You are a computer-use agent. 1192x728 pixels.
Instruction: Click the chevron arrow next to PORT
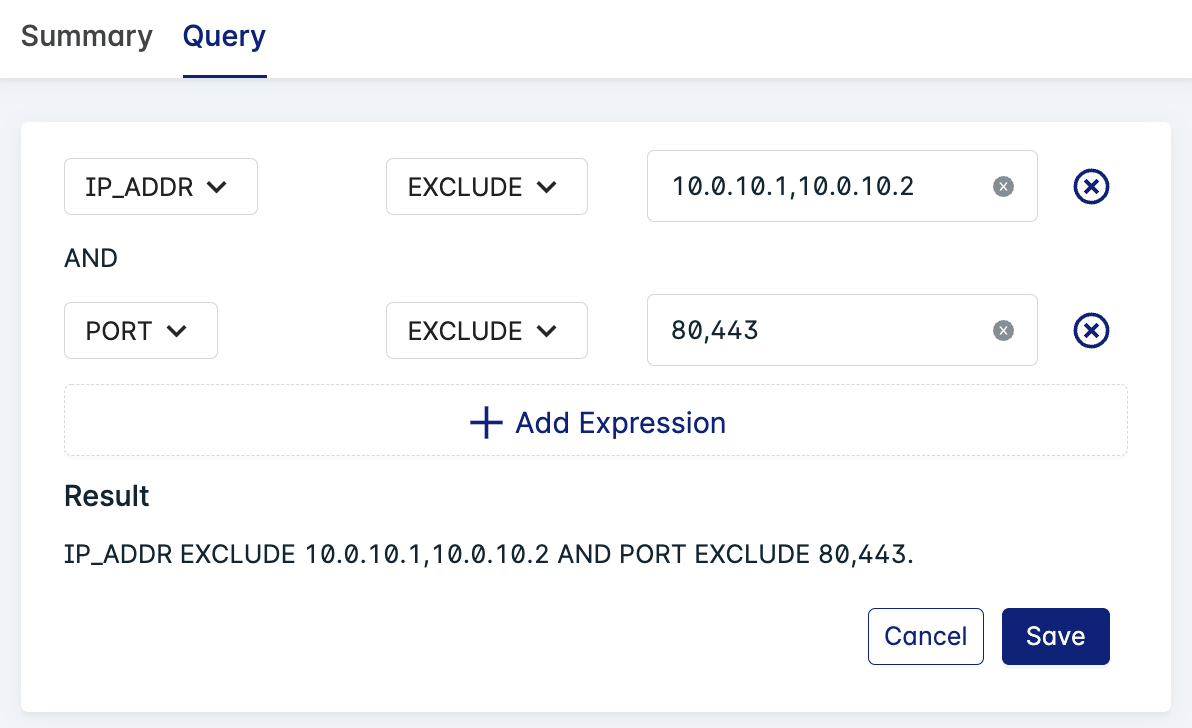click(x=178, y=331)
